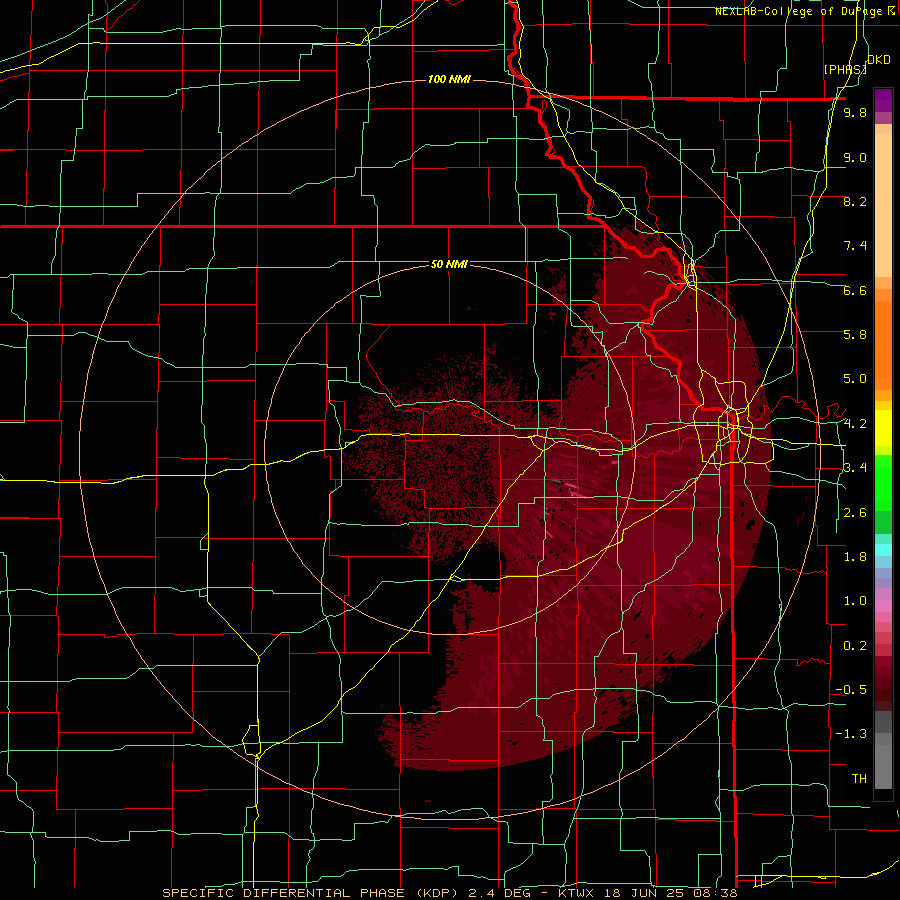Click the 3.4 value on the color scale
The image size is (900, 900).
tap(855, 468)
